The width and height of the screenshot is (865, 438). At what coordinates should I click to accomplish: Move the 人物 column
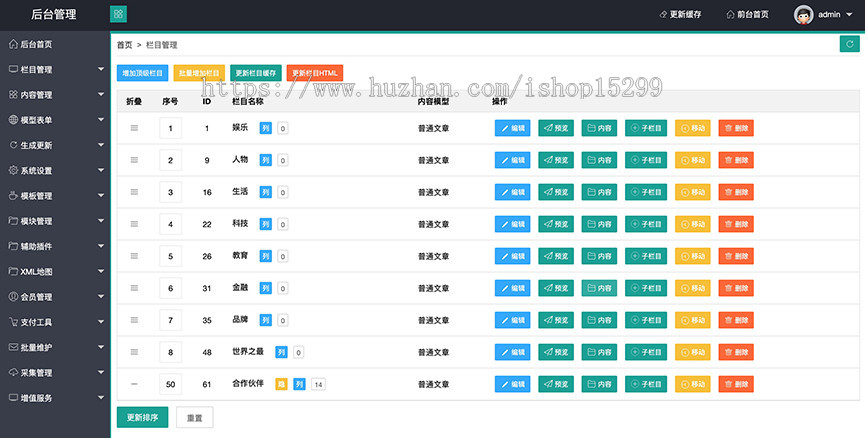693,160
